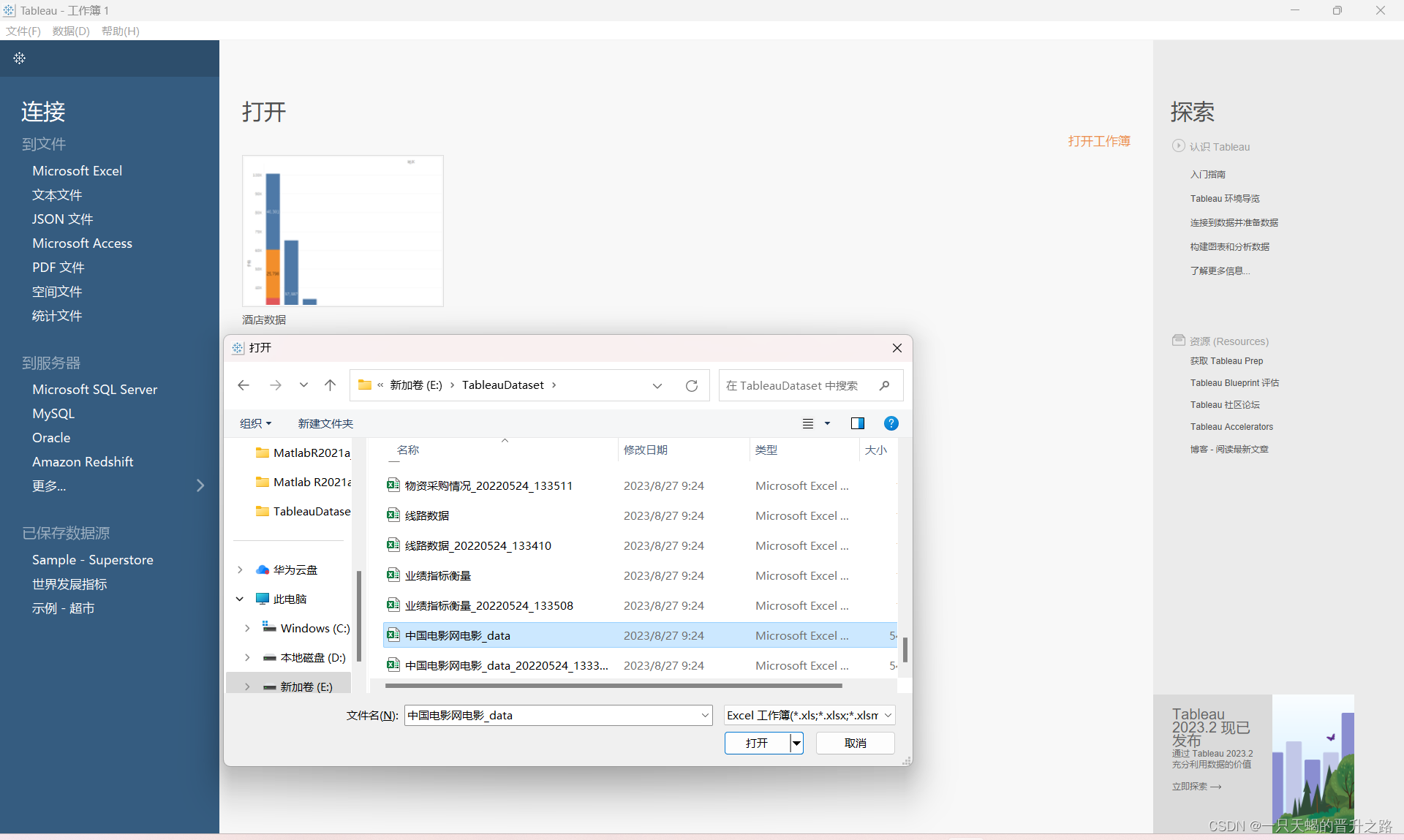Click the Tableau settings gear icon
This screenshot has width=1404, height=840.
pyautogui.click(x=19, y=58)
